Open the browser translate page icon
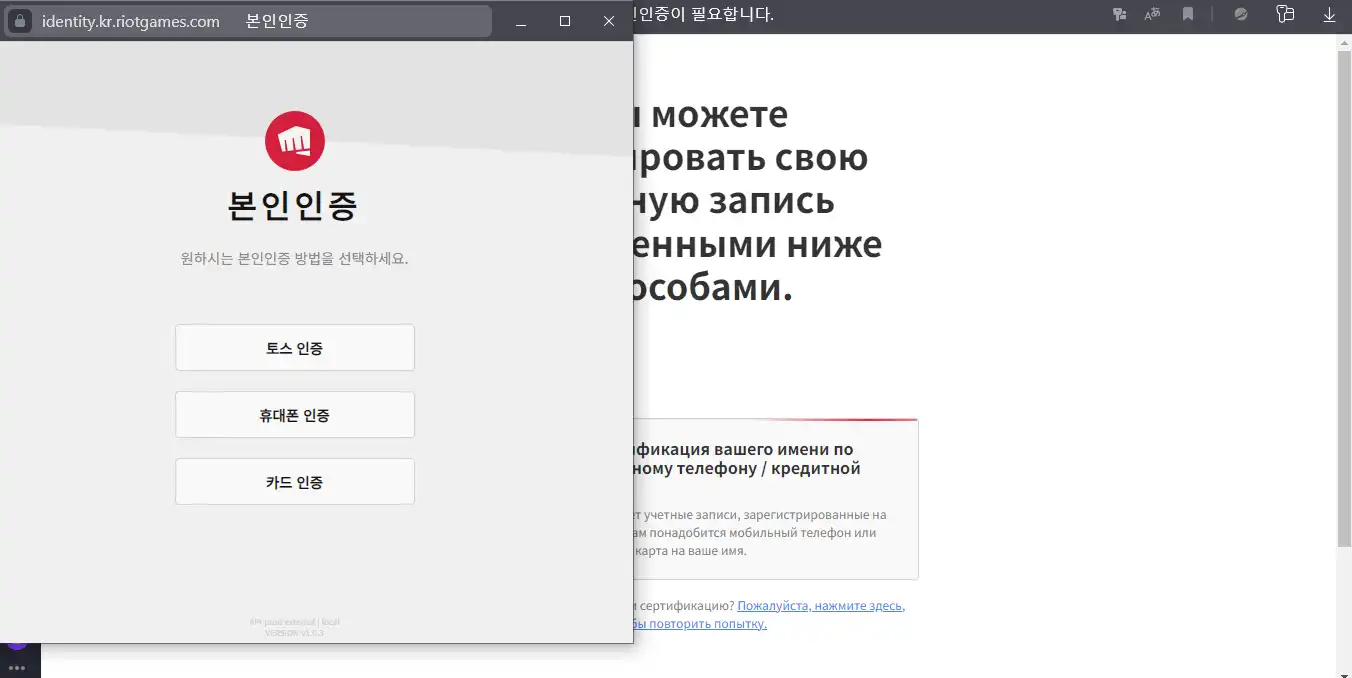This screenshot has width=1352, height=678. 1152,14
